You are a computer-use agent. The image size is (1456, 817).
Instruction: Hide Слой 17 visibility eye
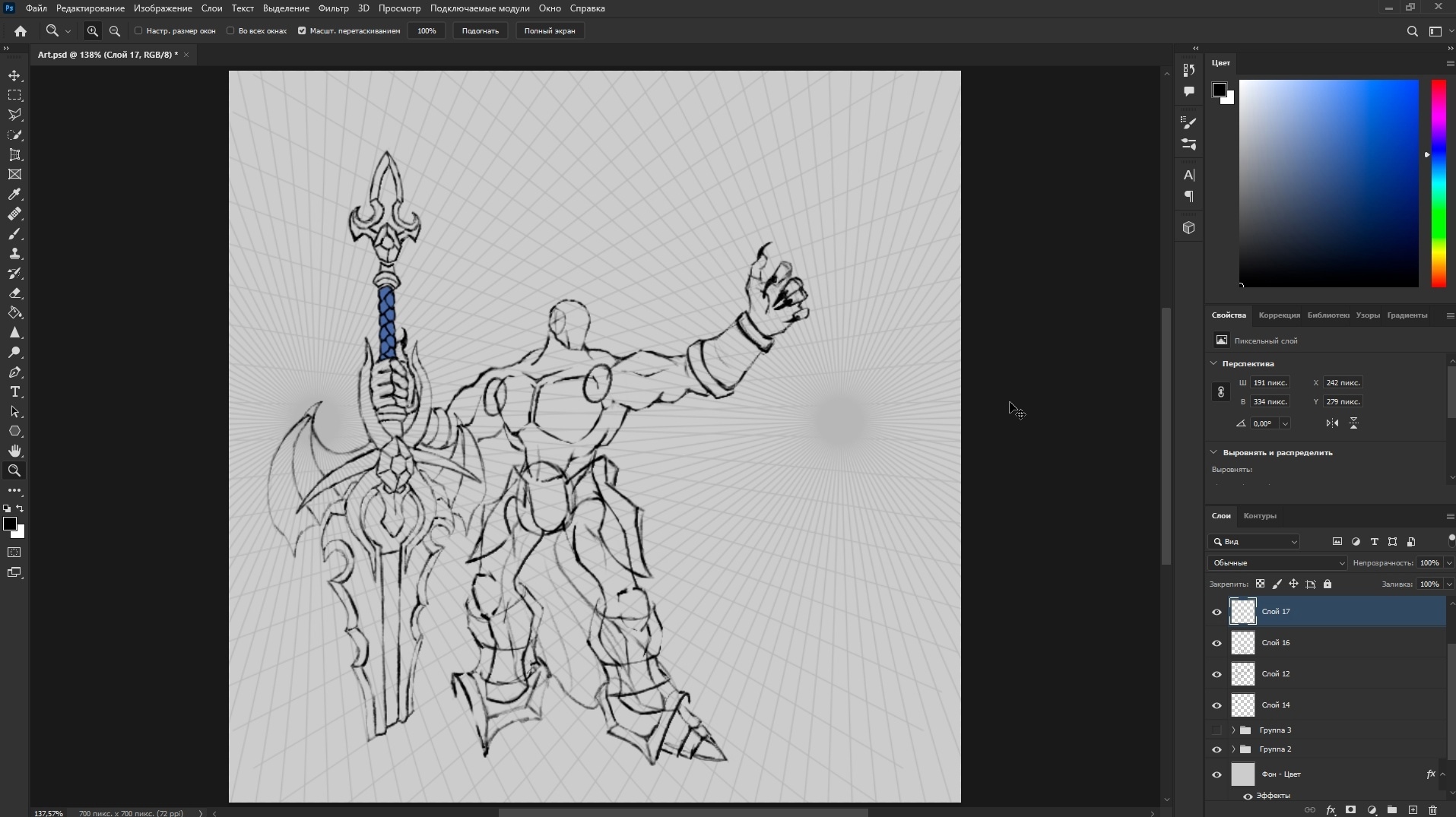[x=1217, y=612]
